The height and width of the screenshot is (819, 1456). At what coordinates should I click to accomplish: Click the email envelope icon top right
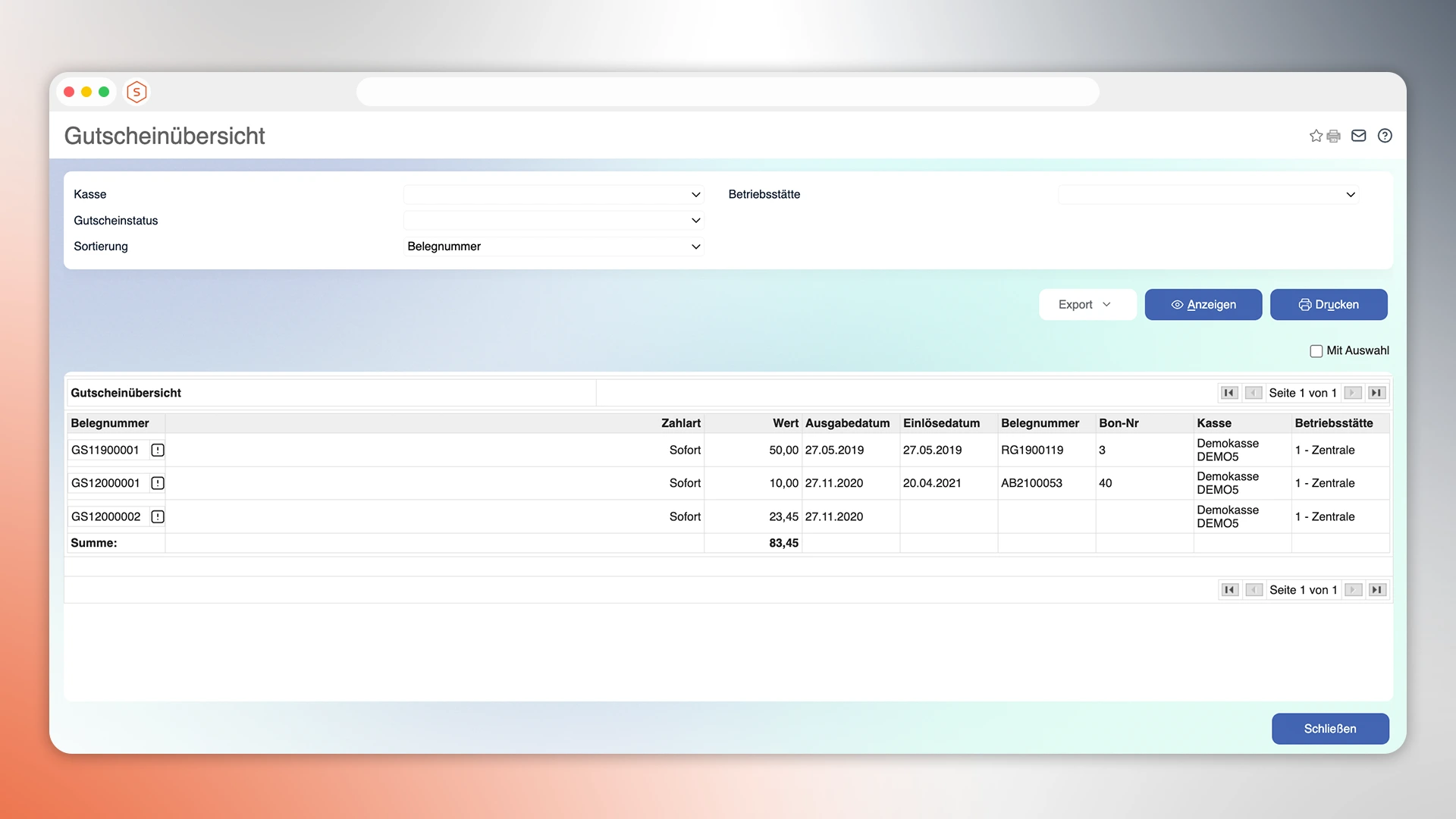(x=1358, y=136)
